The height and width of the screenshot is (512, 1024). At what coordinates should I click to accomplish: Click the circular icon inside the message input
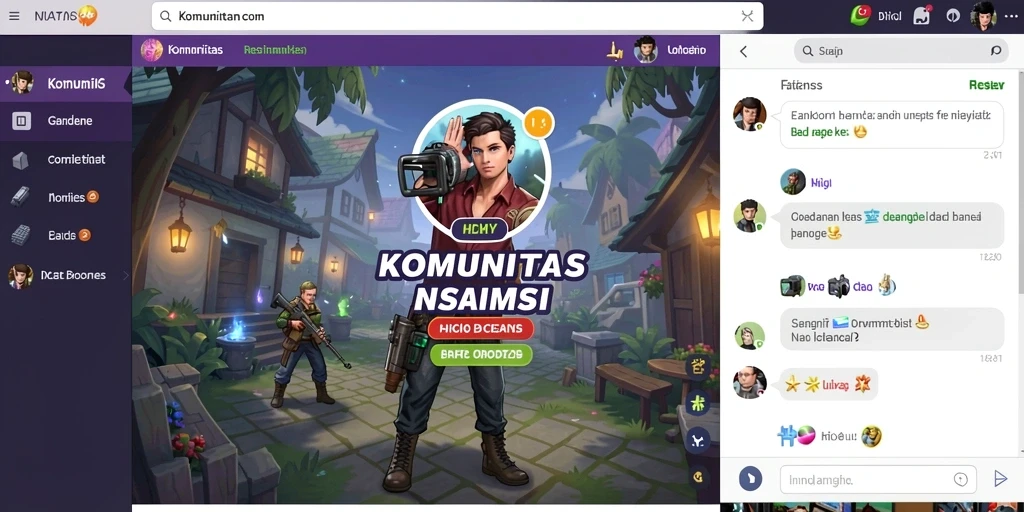960,479
